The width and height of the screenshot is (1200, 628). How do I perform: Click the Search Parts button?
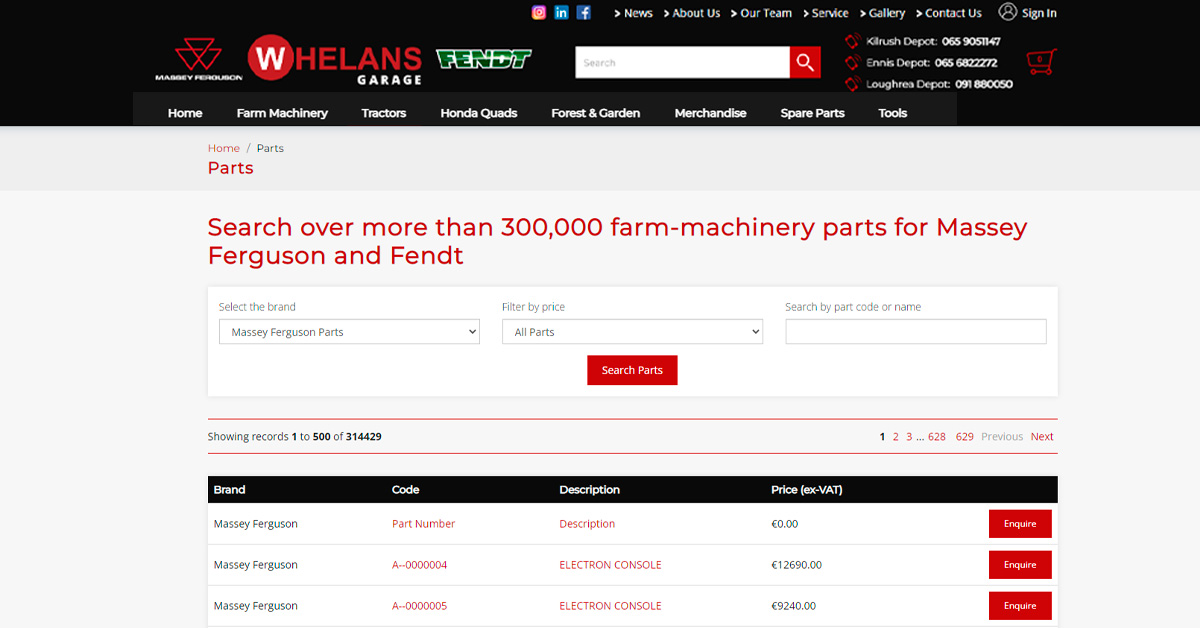632,370
